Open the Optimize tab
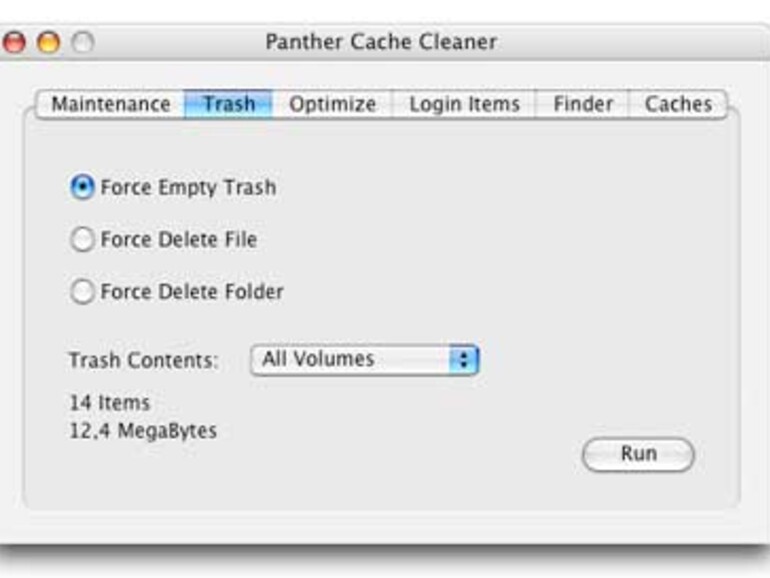 pyautogui.click(x=332, y=104)
